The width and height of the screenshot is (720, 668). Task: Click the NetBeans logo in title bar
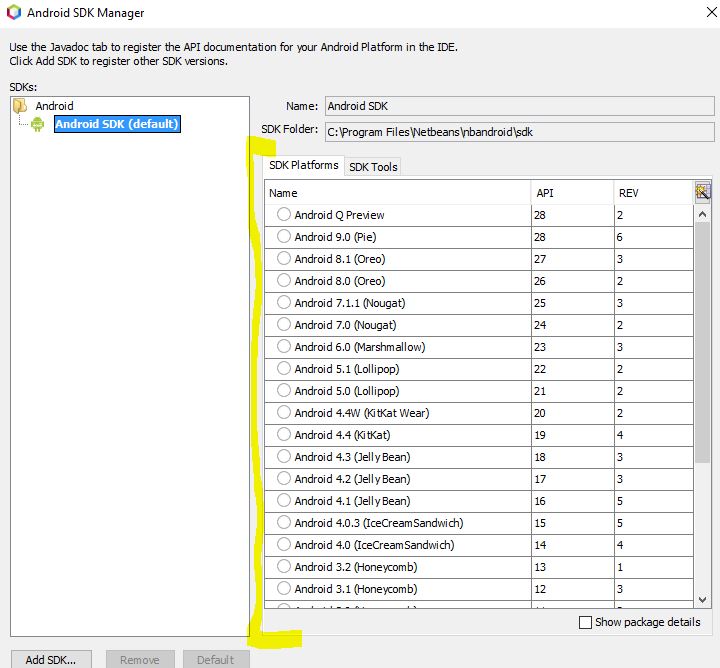[14, 12]
